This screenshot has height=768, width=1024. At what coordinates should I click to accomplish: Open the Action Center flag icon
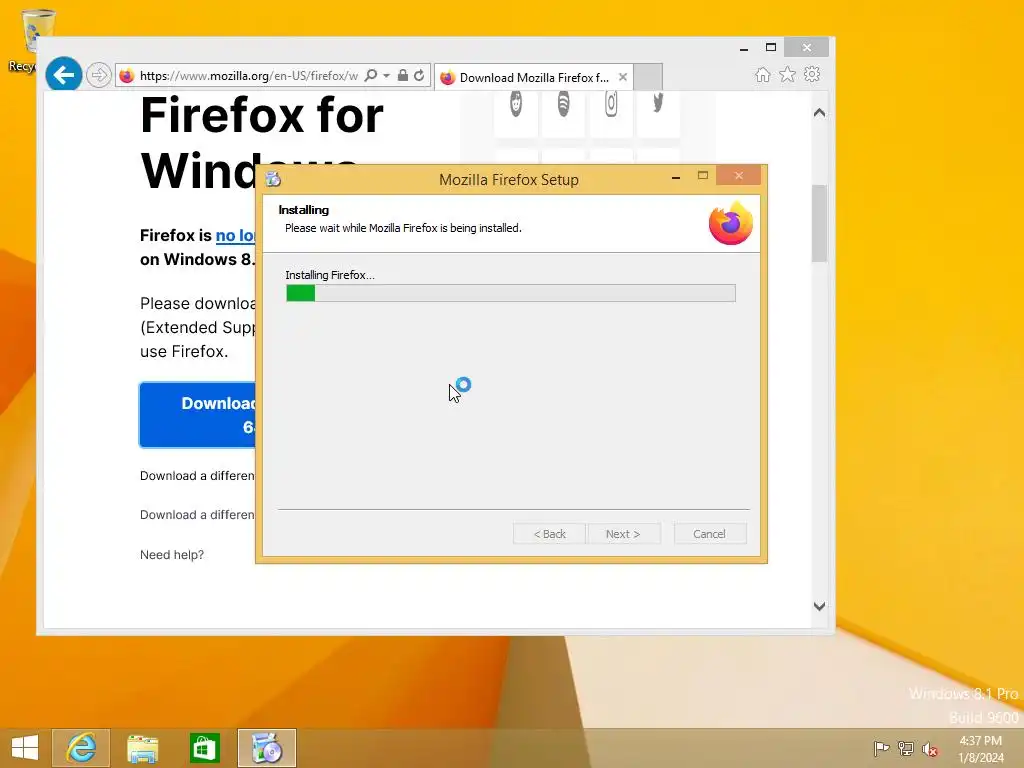click(881, 748)
